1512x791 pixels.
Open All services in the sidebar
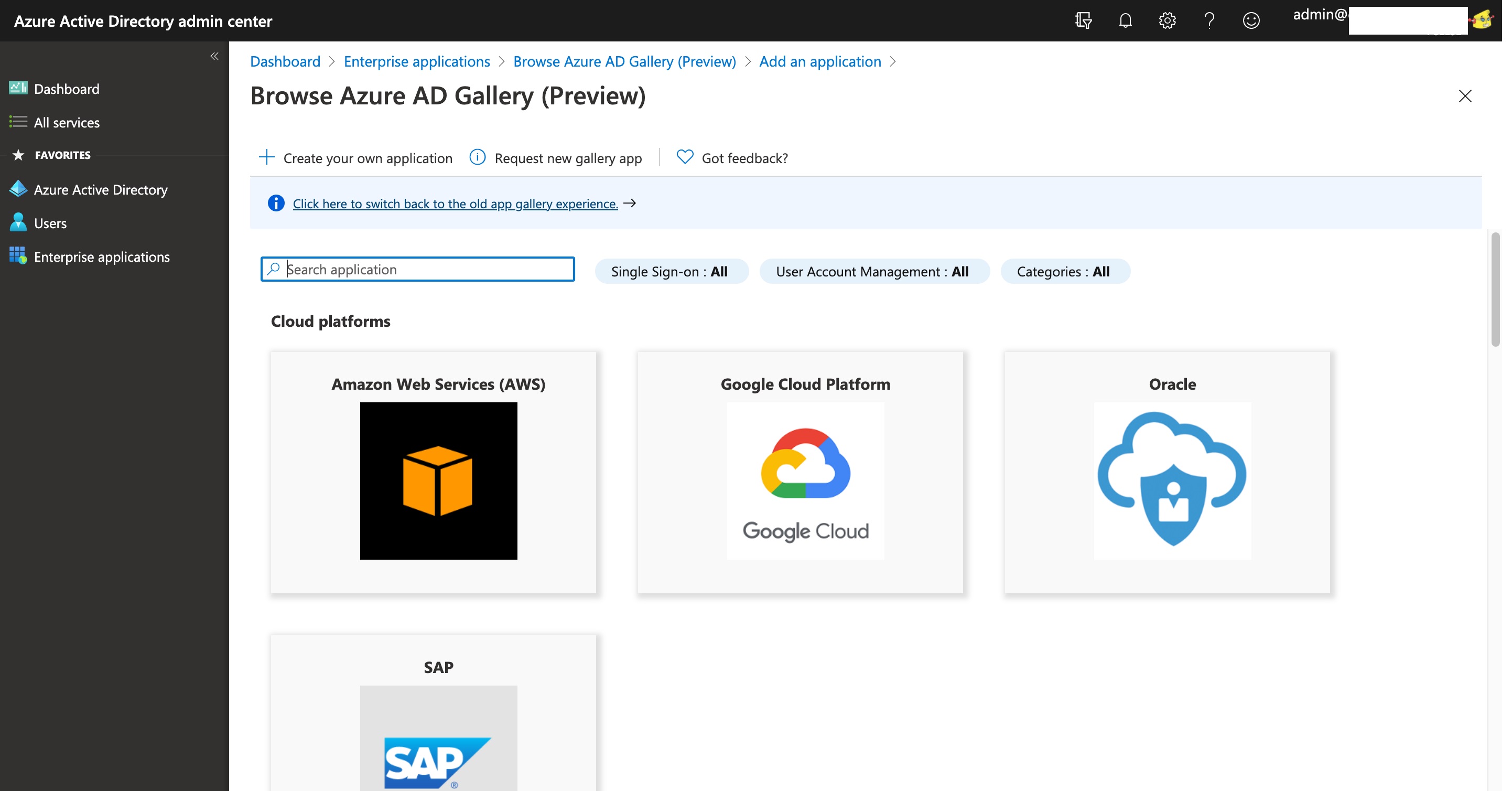[67, 122]
